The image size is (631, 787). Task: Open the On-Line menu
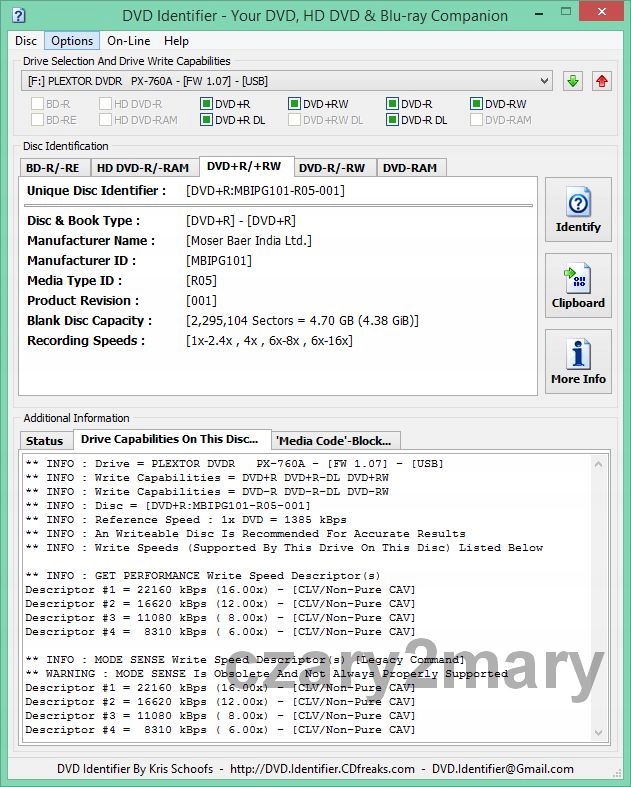pos(129,41)
